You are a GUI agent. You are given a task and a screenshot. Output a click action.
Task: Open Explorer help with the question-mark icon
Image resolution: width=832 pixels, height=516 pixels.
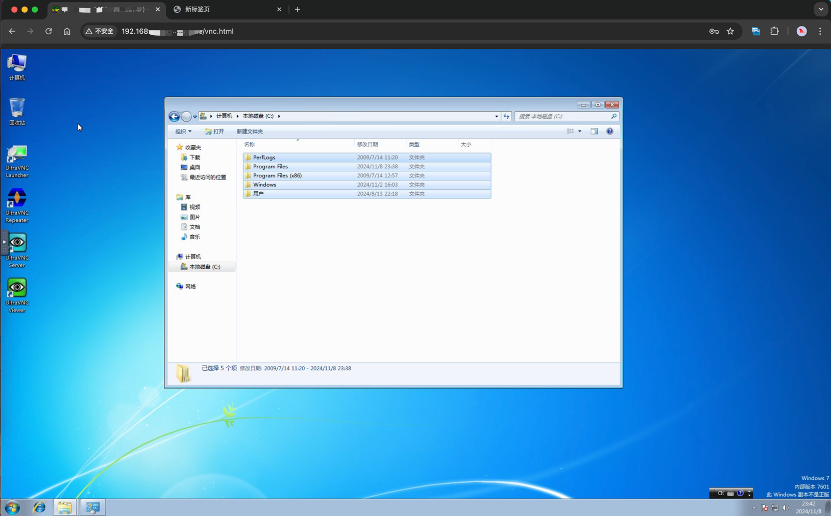610,131
